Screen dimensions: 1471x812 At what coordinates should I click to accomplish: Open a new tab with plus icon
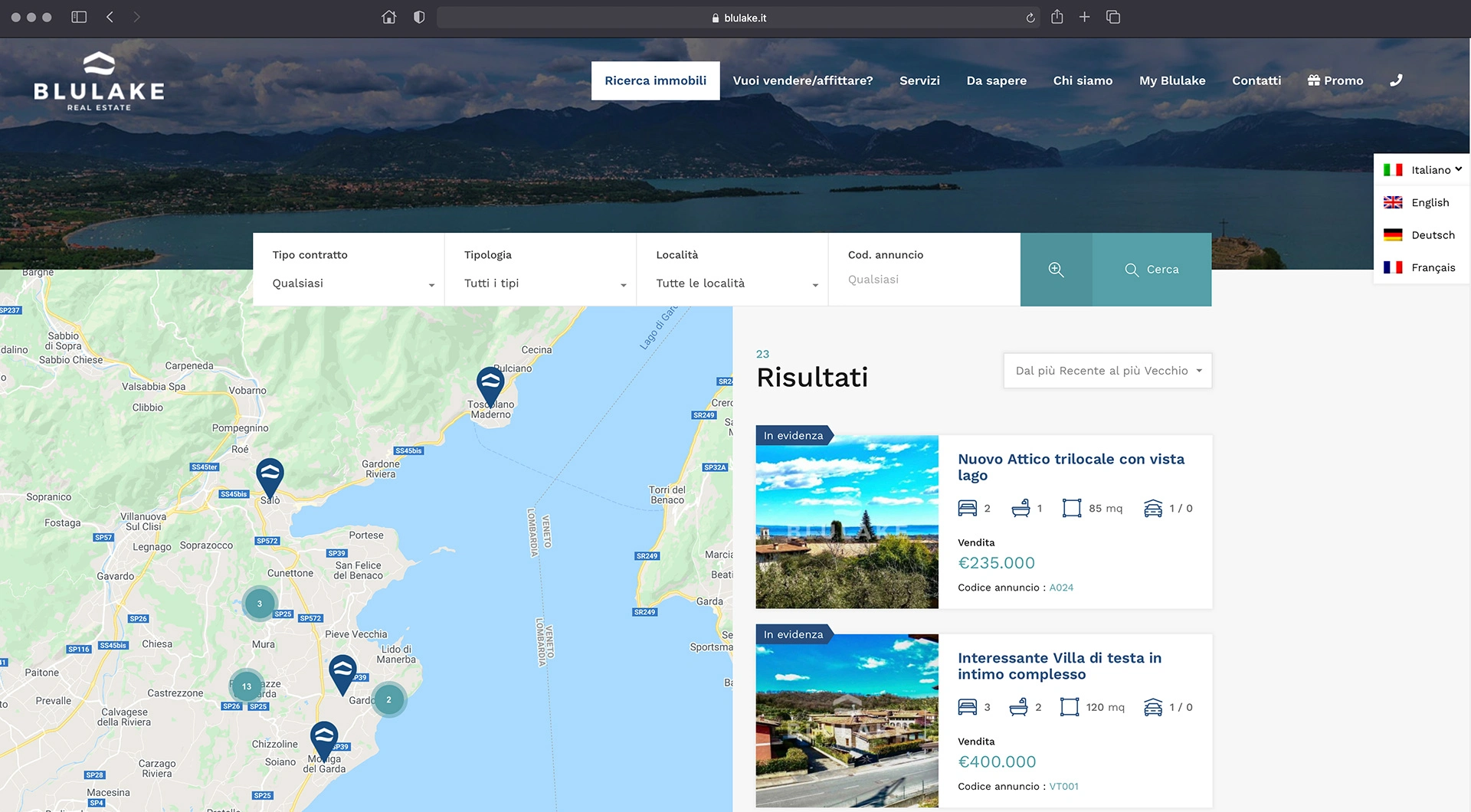pyautogui.click(x=1085, y=17)
